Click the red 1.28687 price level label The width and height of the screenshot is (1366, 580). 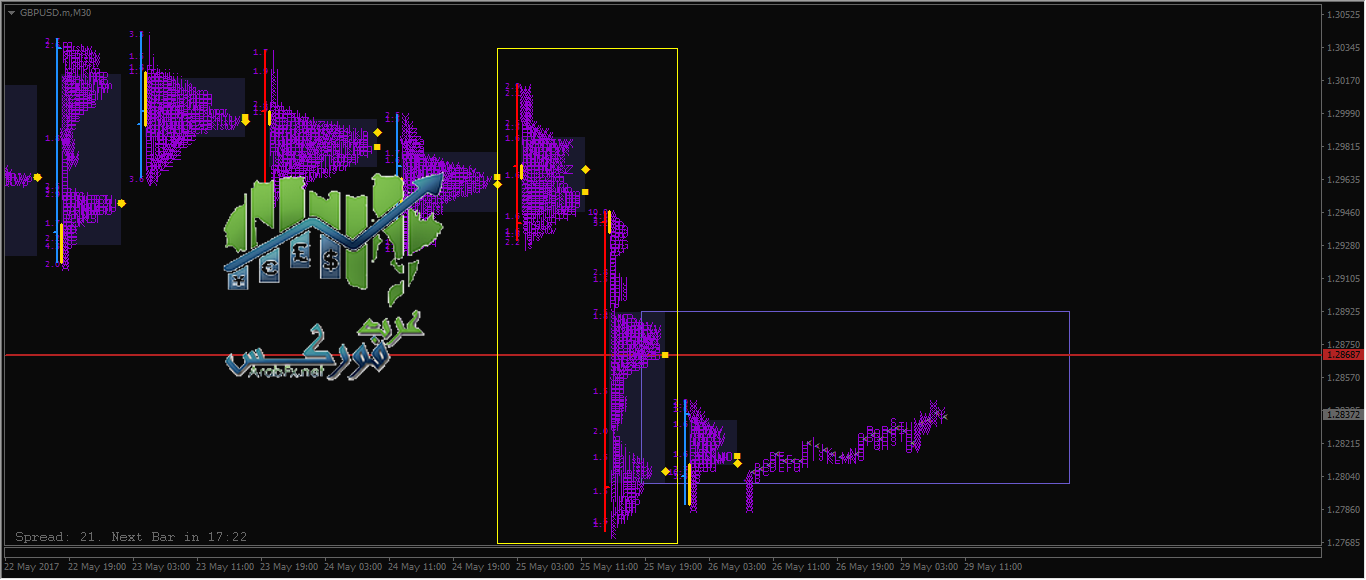coord(1342,355)
